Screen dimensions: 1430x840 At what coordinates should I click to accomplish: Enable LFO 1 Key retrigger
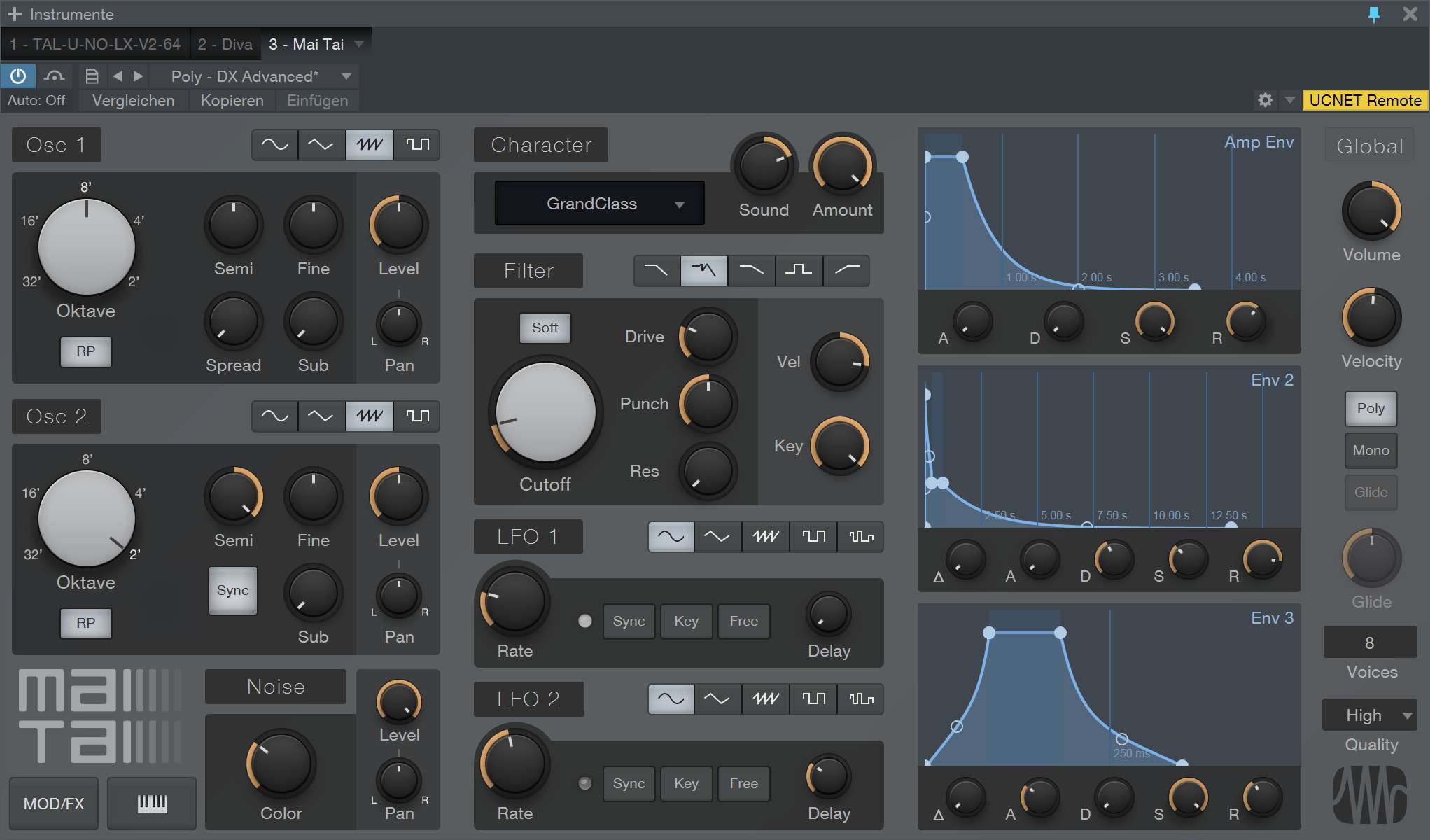[686, 621]
